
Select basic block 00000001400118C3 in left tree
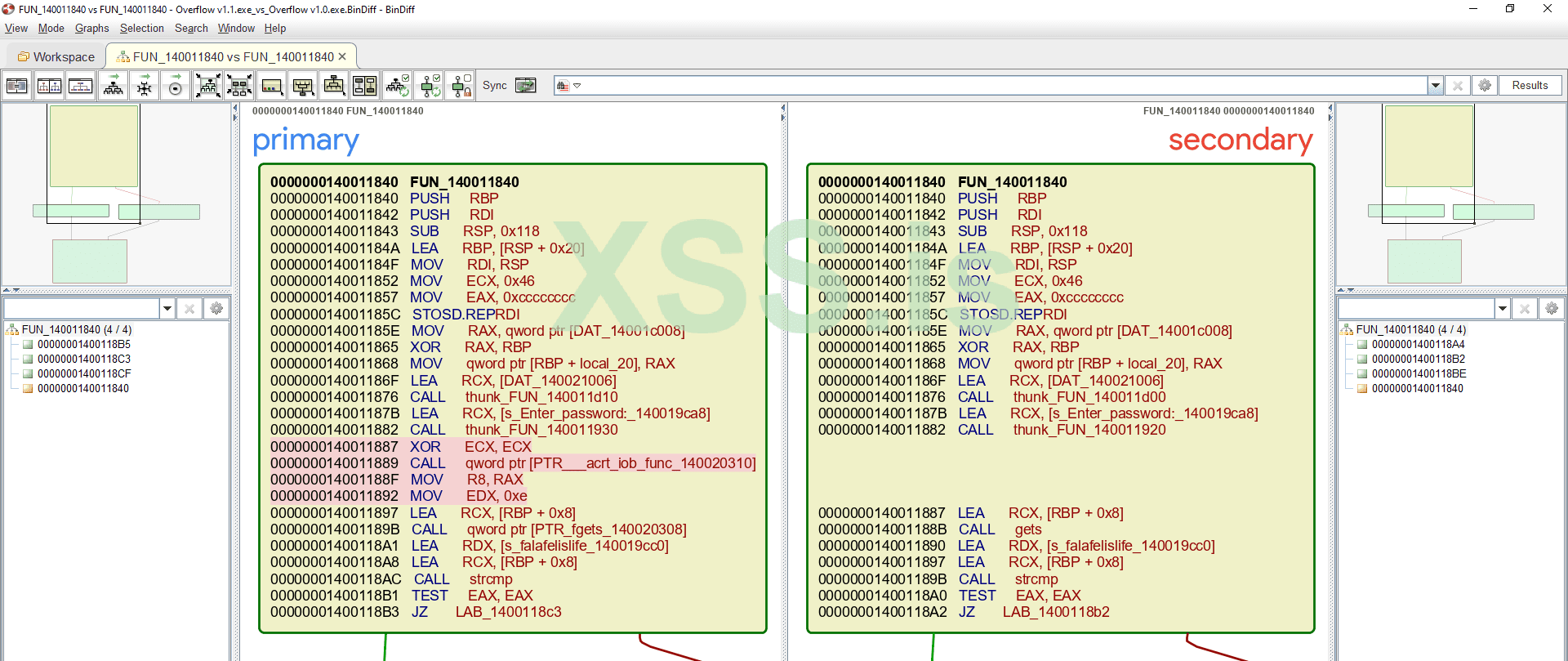83,359
